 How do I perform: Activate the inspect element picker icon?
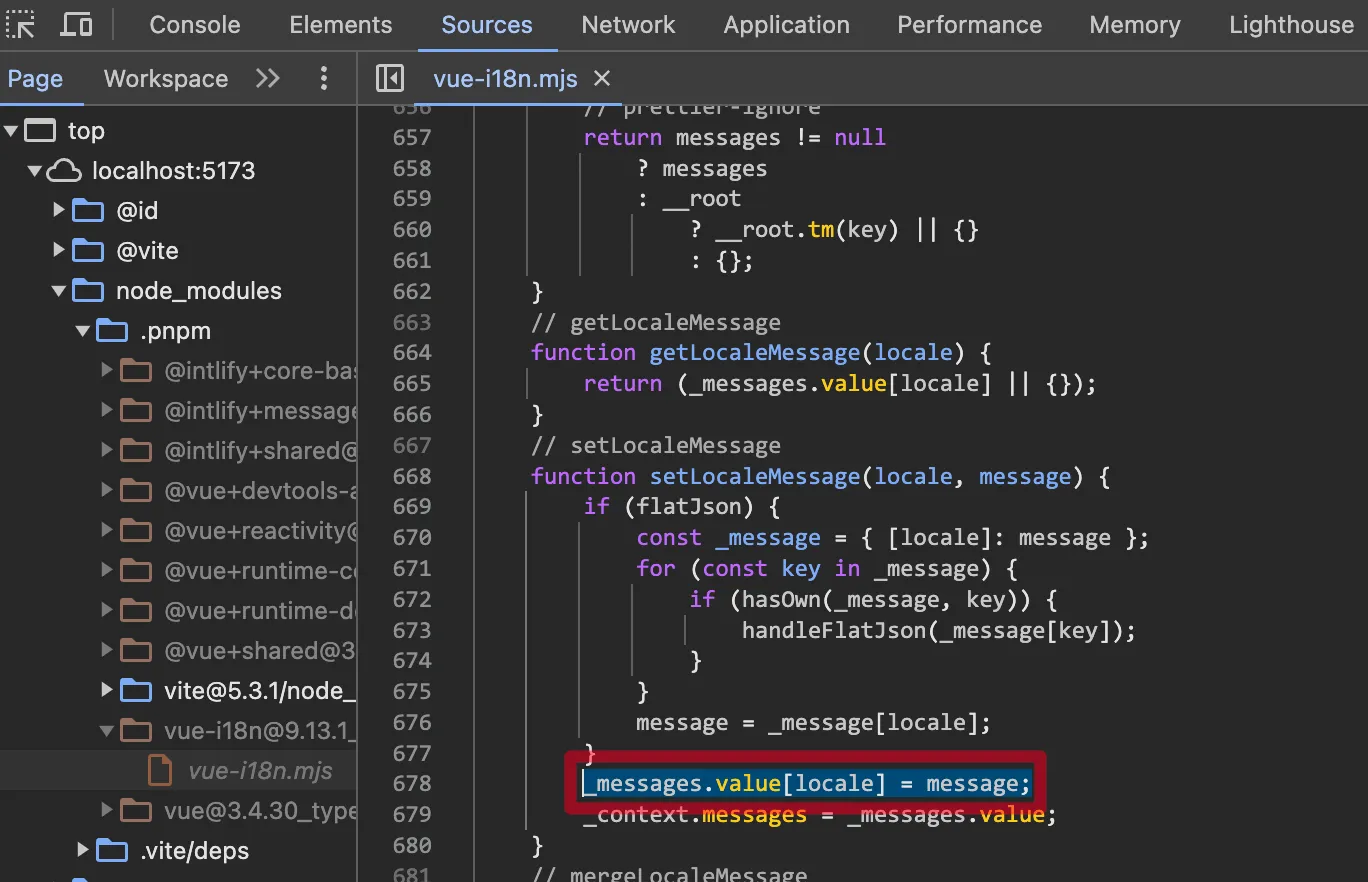click(21, 24)
